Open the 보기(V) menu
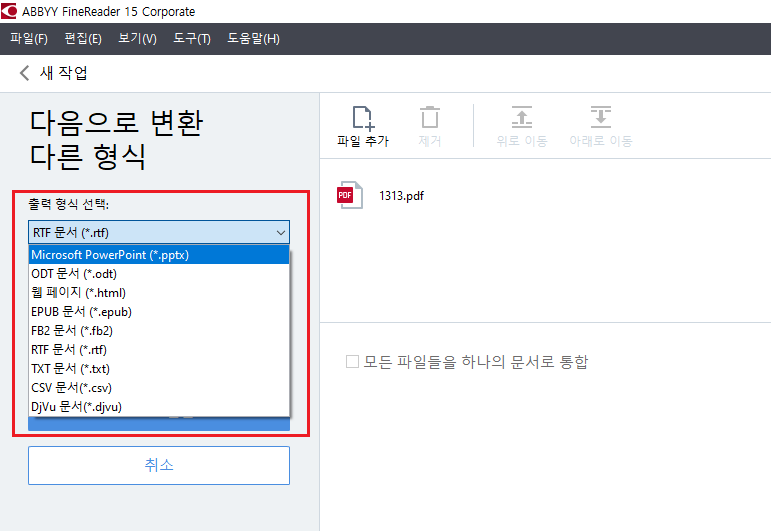 pos(138,38)
